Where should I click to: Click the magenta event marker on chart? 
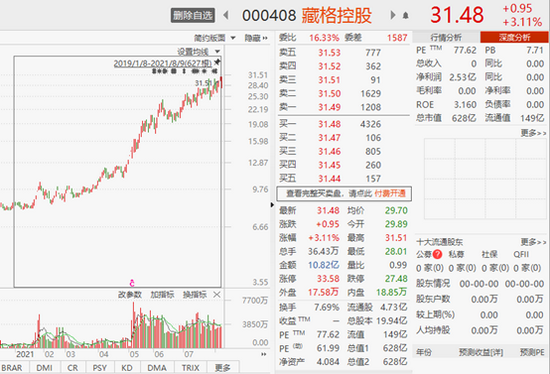(132, 283)
